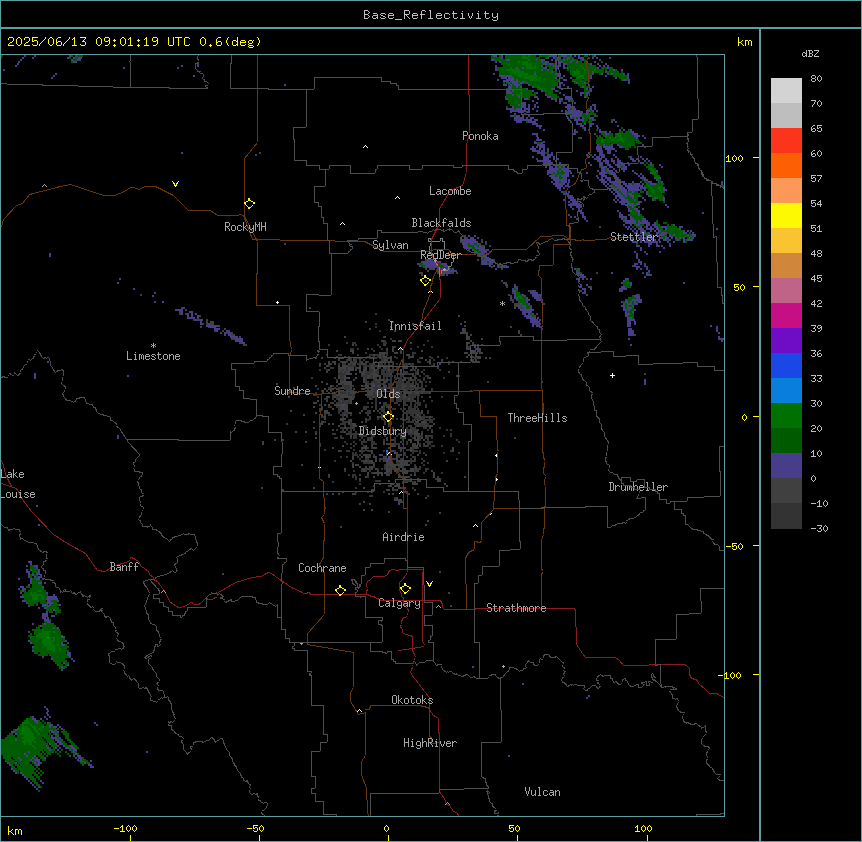The height and width of the screenshot is (842, 862).
Task: Click the 80 value in dBZ legend
Action: click(x=816, y=79)
